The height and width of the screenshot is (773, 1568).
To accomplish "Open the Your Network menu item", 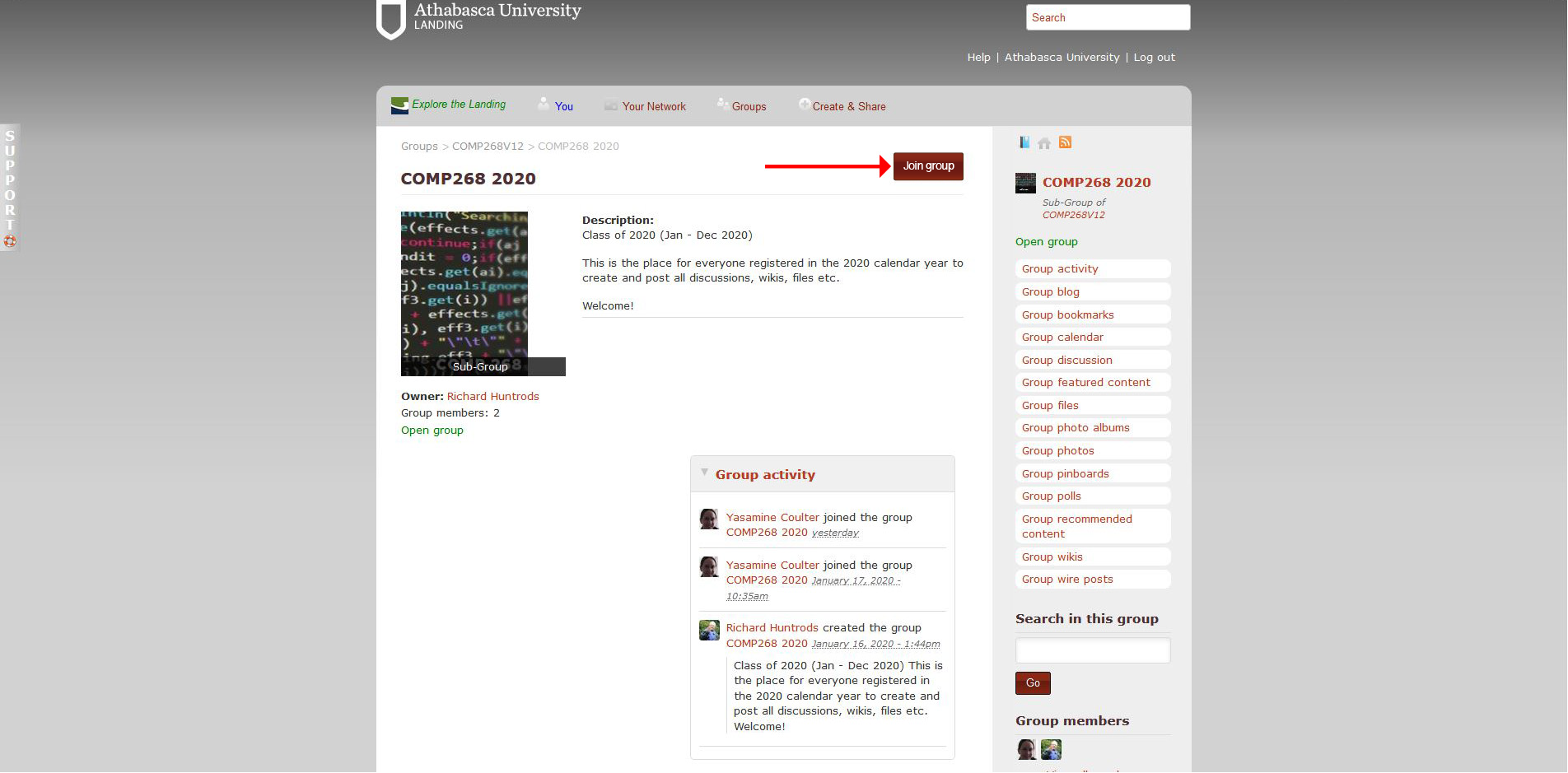I will coord(654,106).
